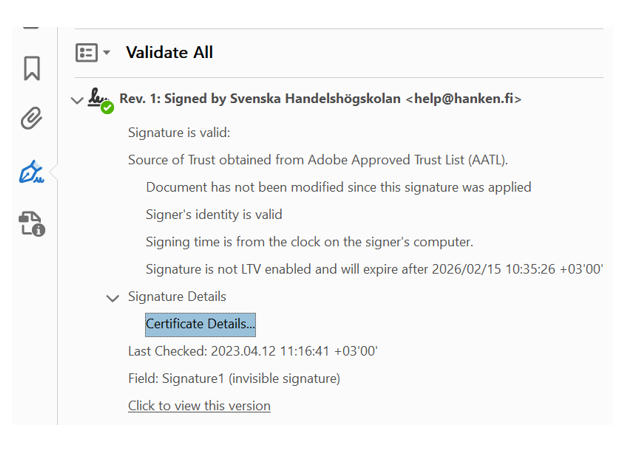Image resolution: width=620 pixels, height=450 pixels.
Task: Open the document info page icon
Action: [32, 224]
